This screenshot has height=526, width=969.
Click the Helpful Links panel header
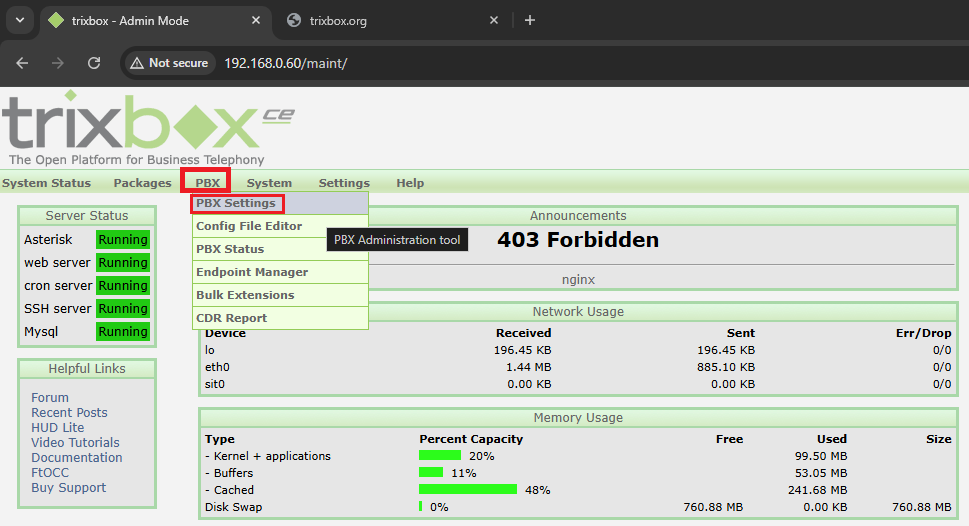(x=87, y=368)
